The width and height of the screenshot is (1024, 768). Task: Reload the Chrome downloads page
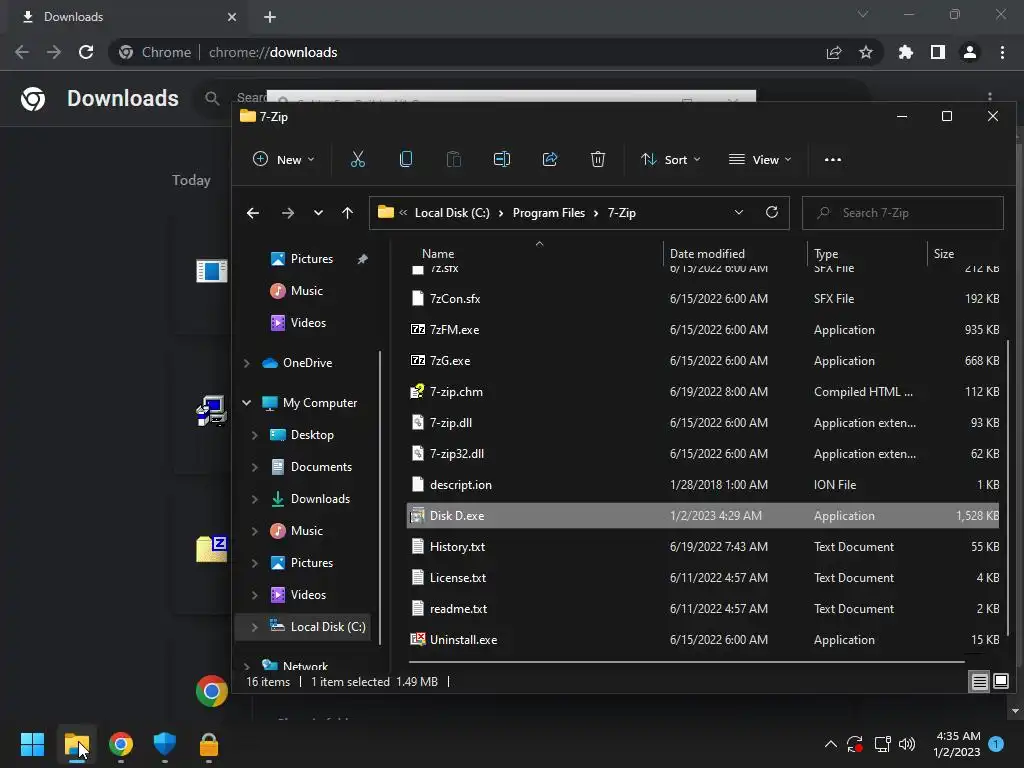[86, 52]
